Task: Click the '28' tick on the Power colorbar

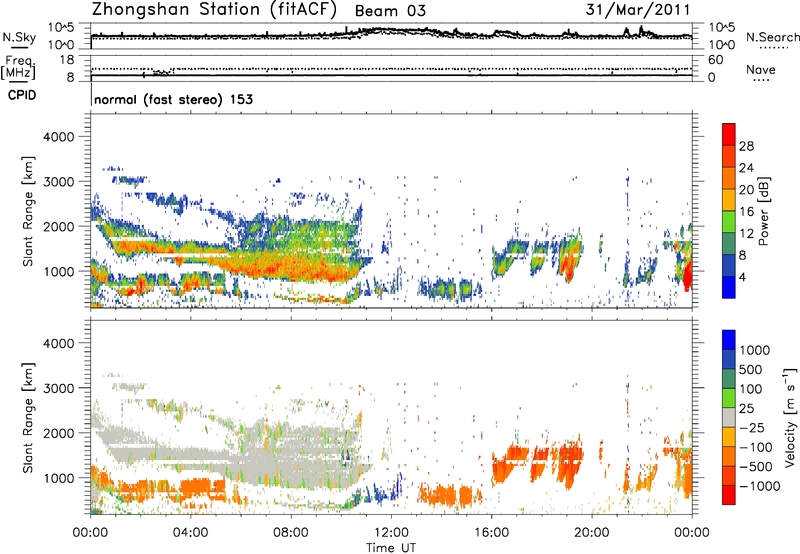Action: tap(746, 146)
